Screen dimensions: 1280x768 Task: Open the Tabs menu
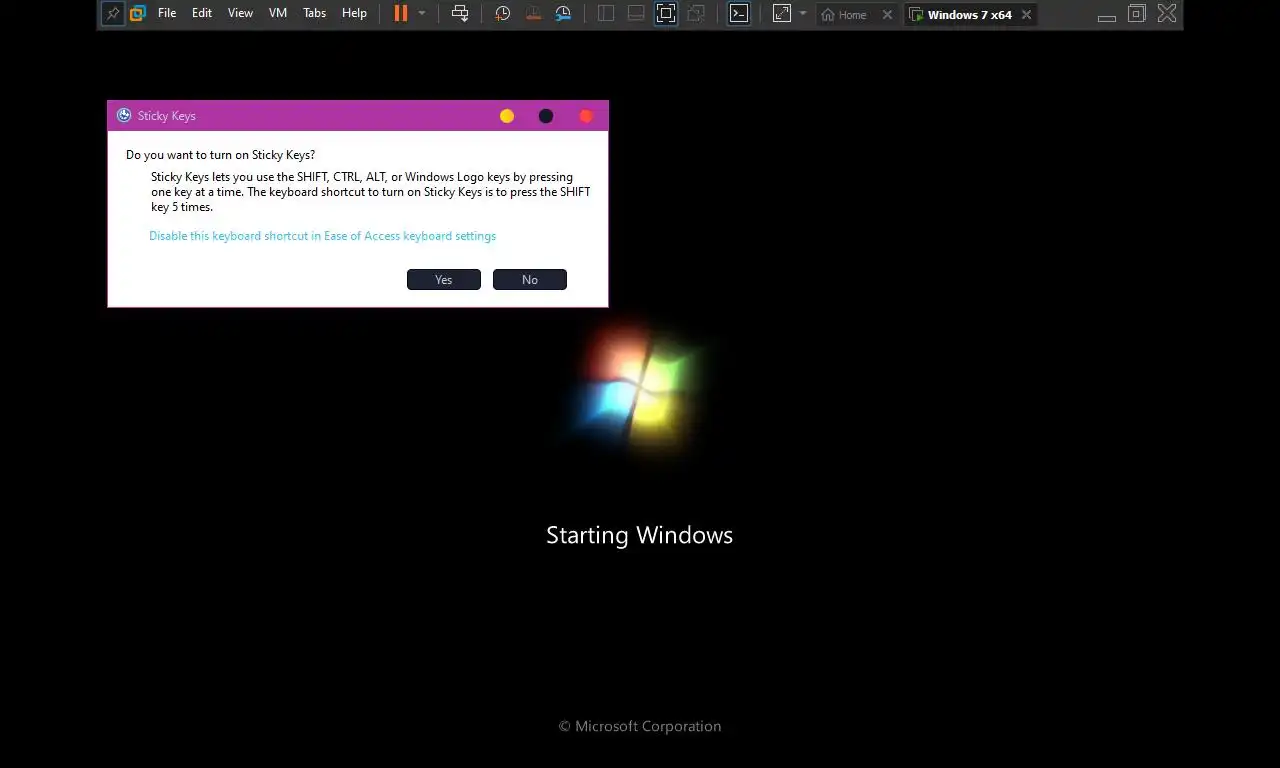314,14
